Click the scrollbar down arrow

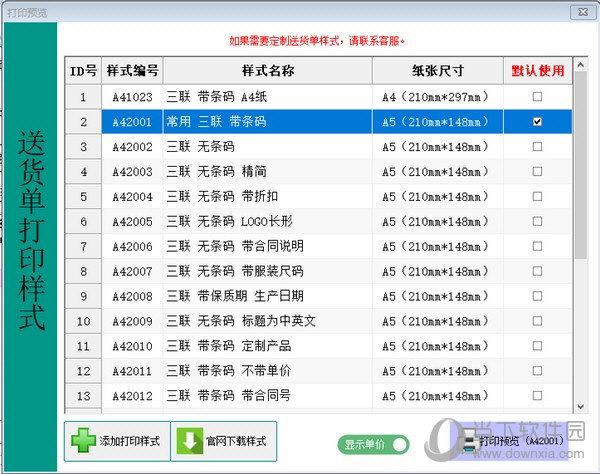pos(580,406)
